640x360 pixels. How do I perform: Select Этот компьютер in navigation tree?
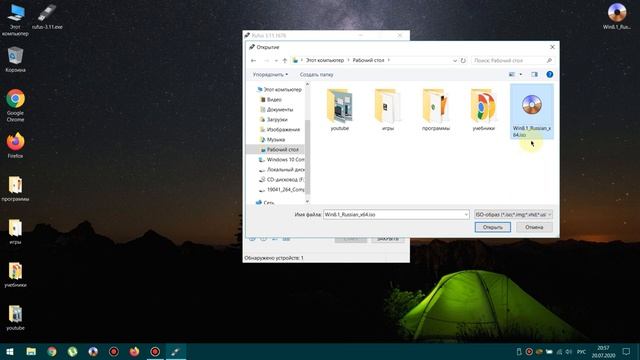tap(279, 89)
